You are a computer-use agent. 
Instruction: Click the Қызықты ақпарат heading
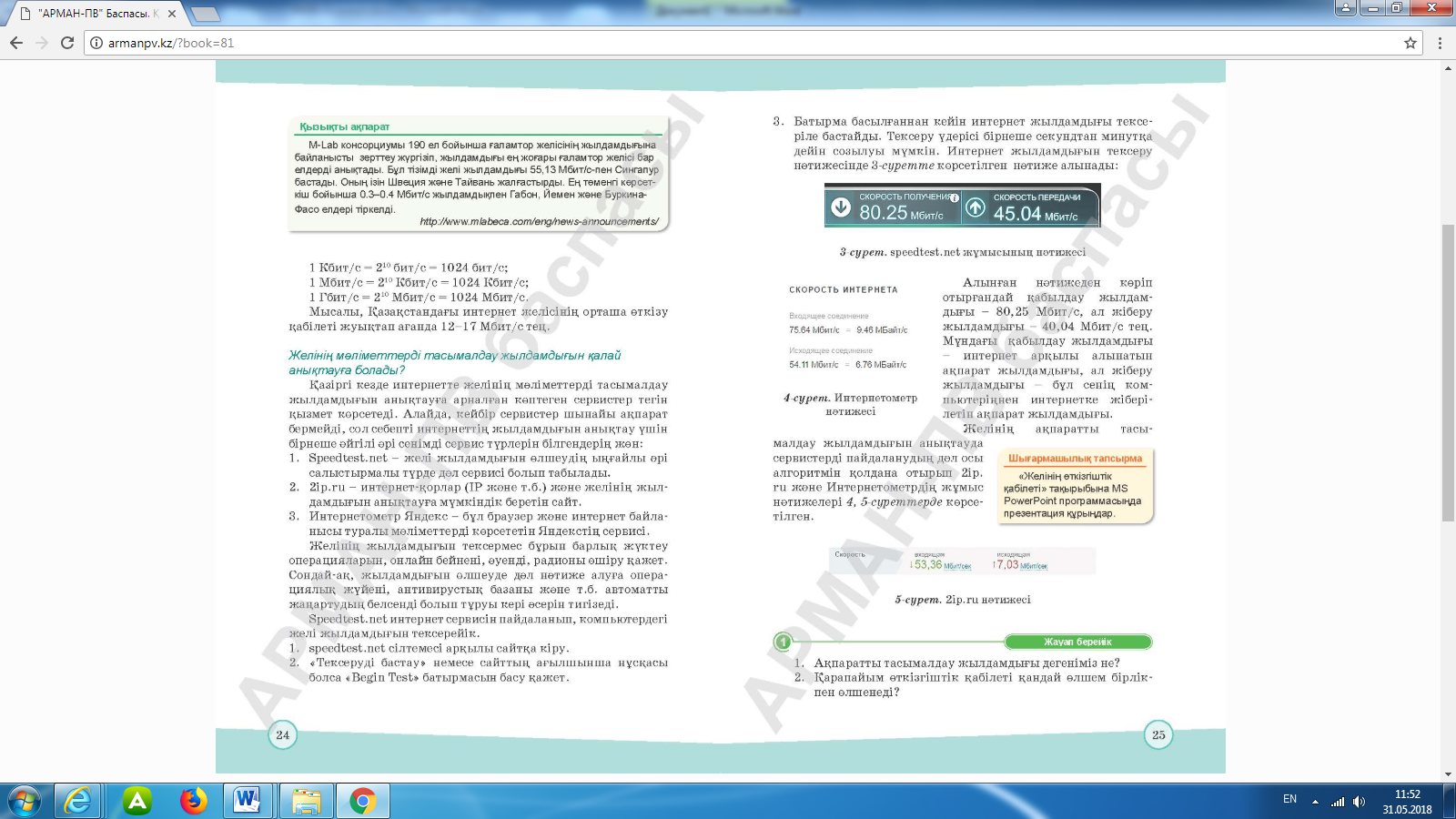click(x=345, y=126)
